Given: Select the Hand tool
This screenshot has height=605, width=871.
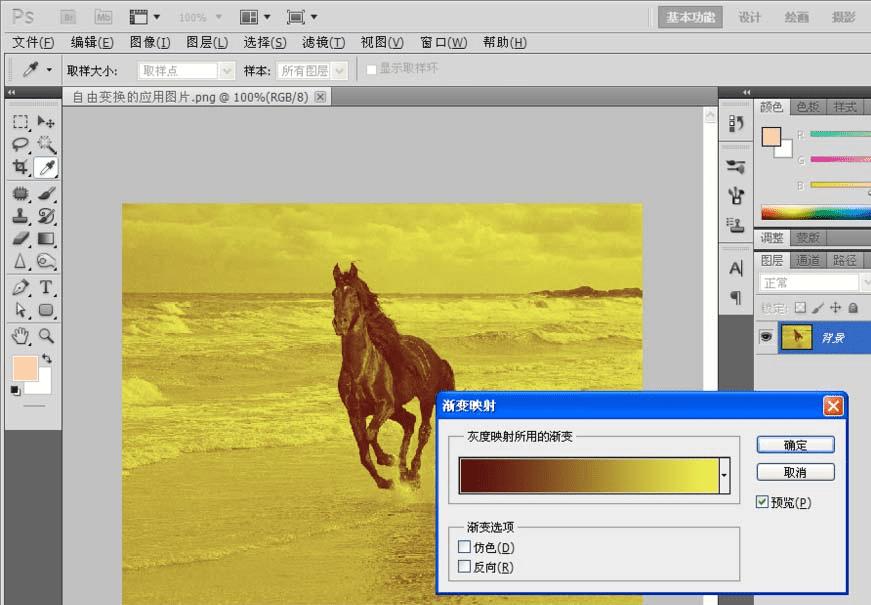Looking at the screenshot, I should point(21,336).
